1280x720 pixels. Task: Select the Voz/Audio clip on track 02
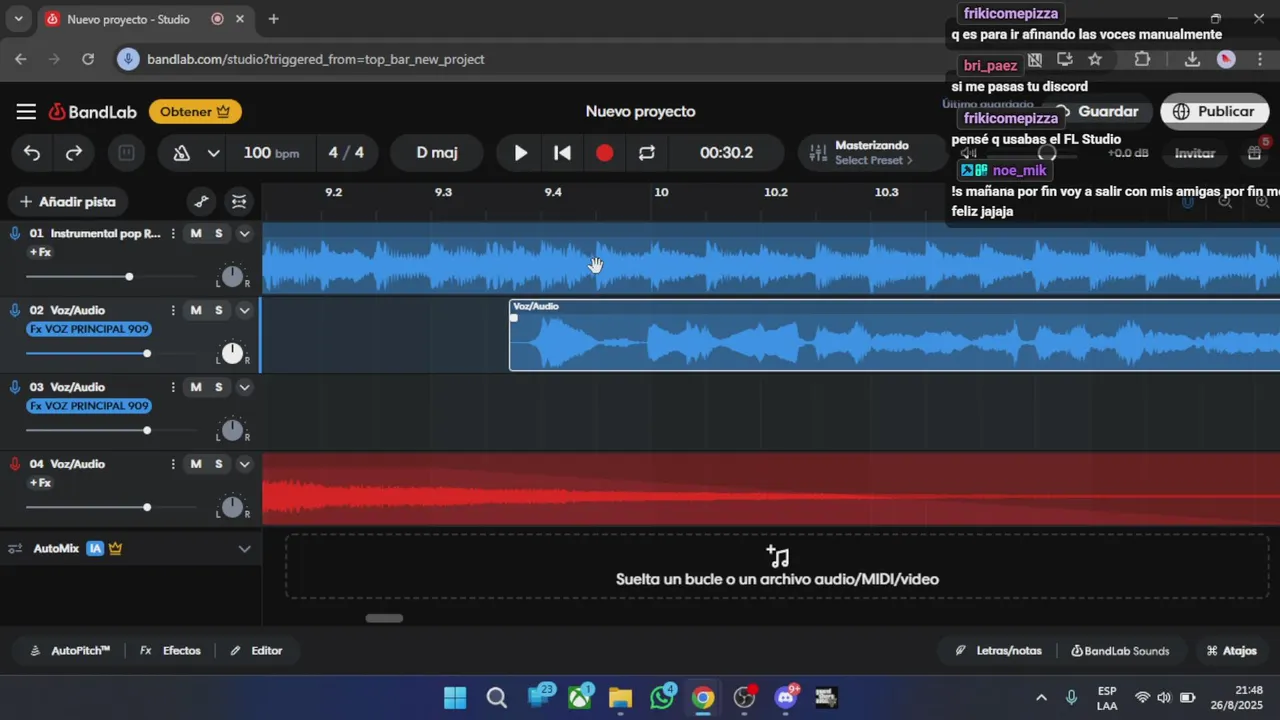pyautogui.click(x=894, y=335)
